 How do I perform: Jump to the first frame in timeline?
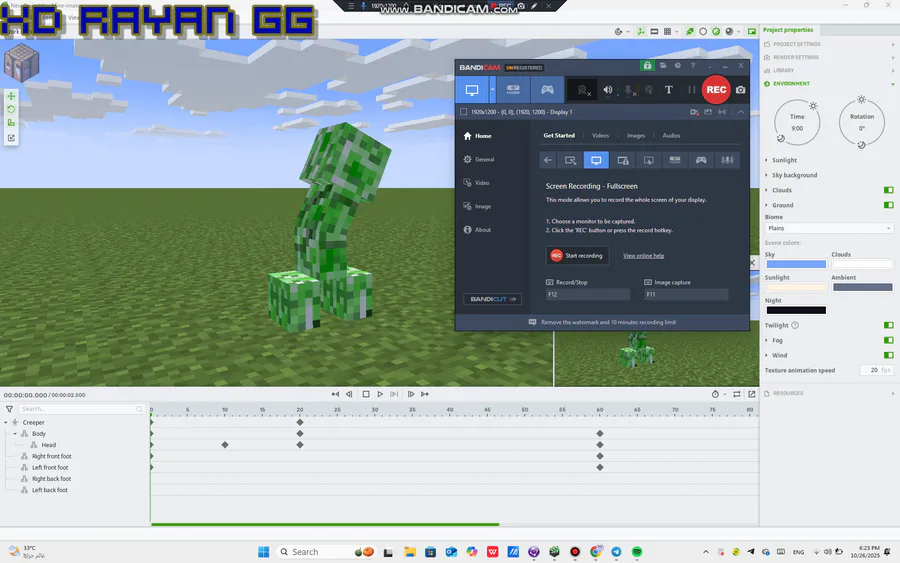click(x=335, y=394)
